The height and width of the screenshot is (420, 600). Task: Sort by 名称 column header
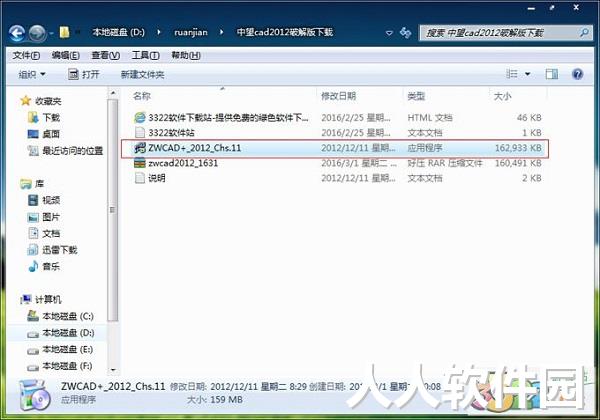point(142,96)
